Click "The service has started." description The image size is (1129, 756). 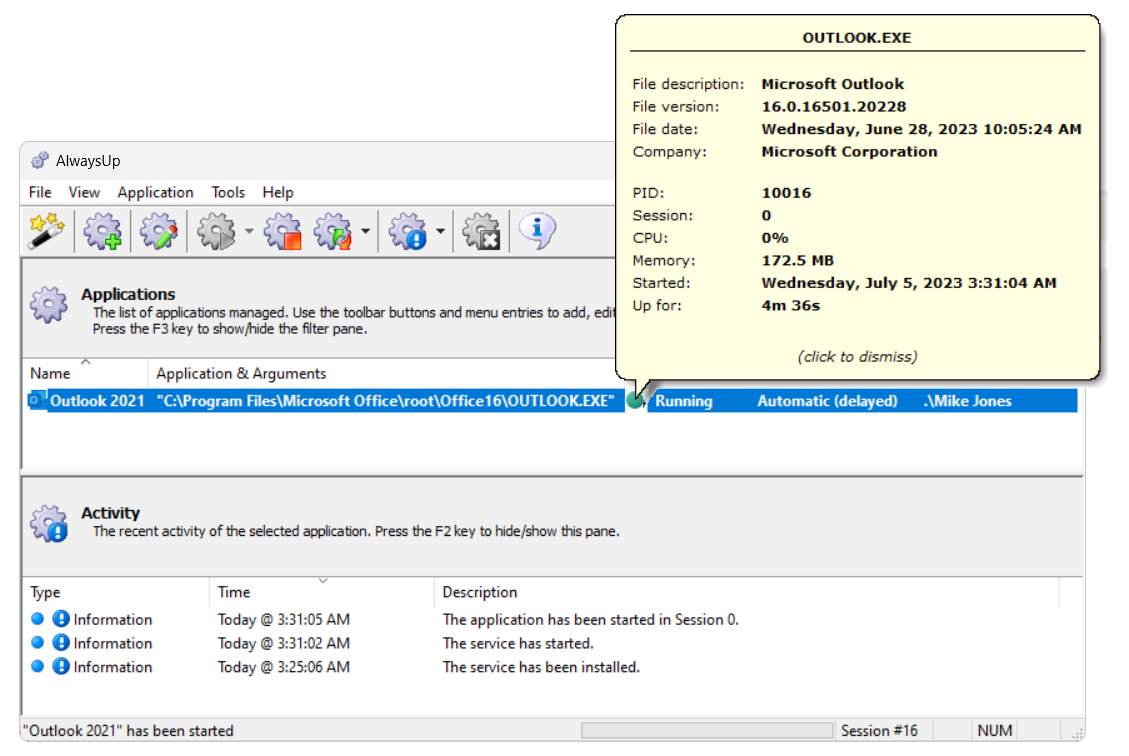coord(518,643)
